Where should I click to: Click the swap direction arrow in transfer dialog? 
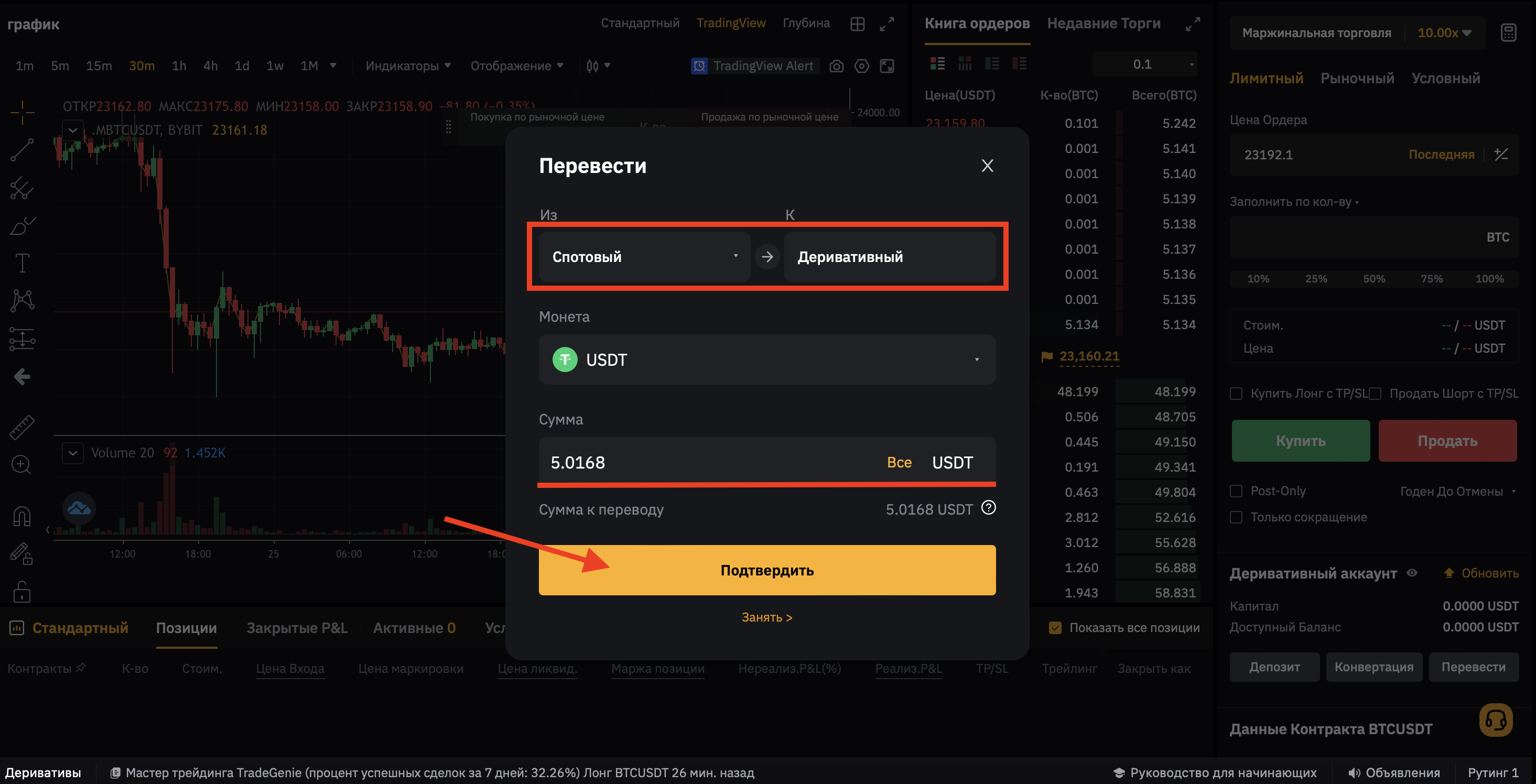[x=767, y=257]
